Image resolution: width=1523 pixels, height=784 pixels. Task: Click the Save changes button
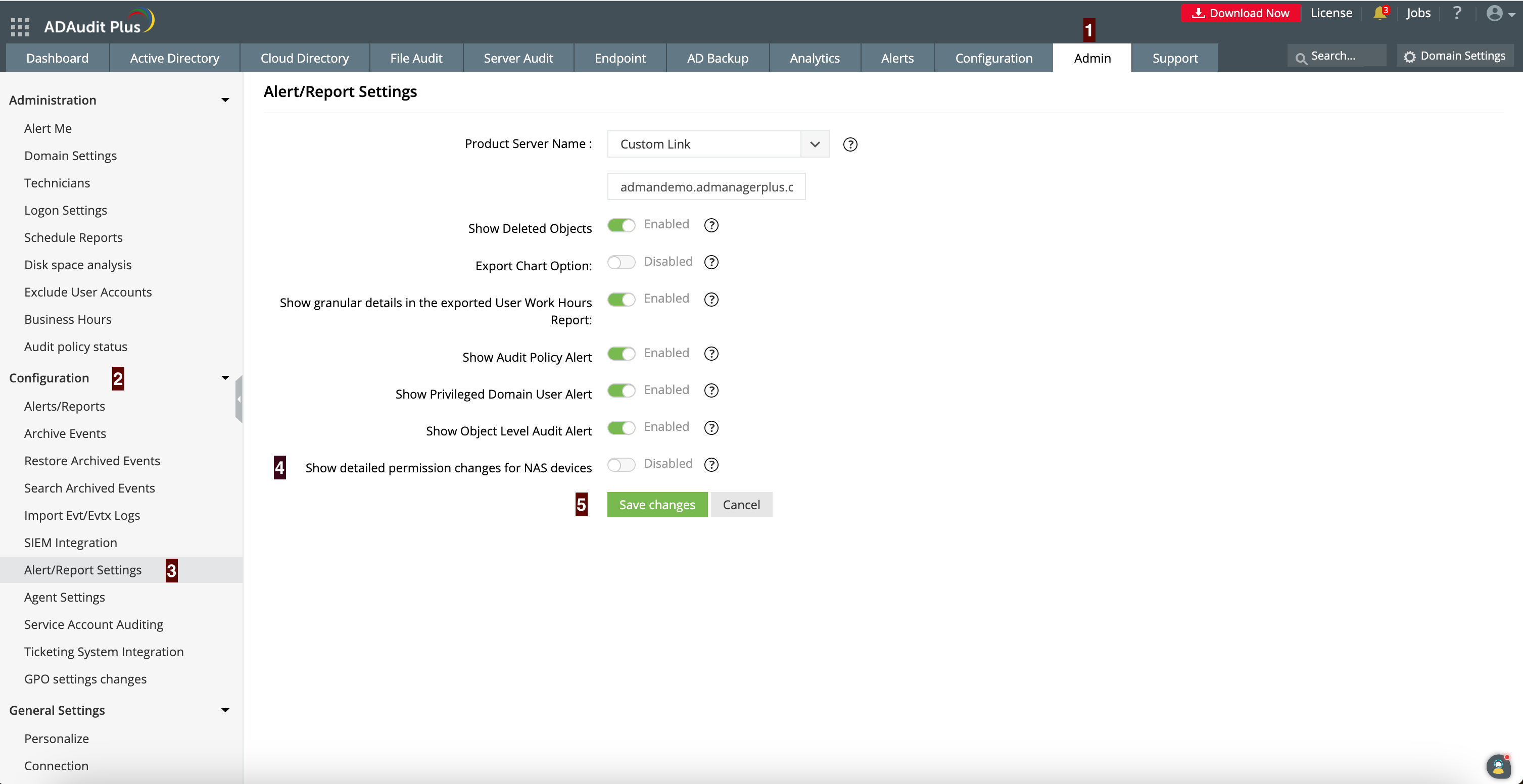[657, 504]
